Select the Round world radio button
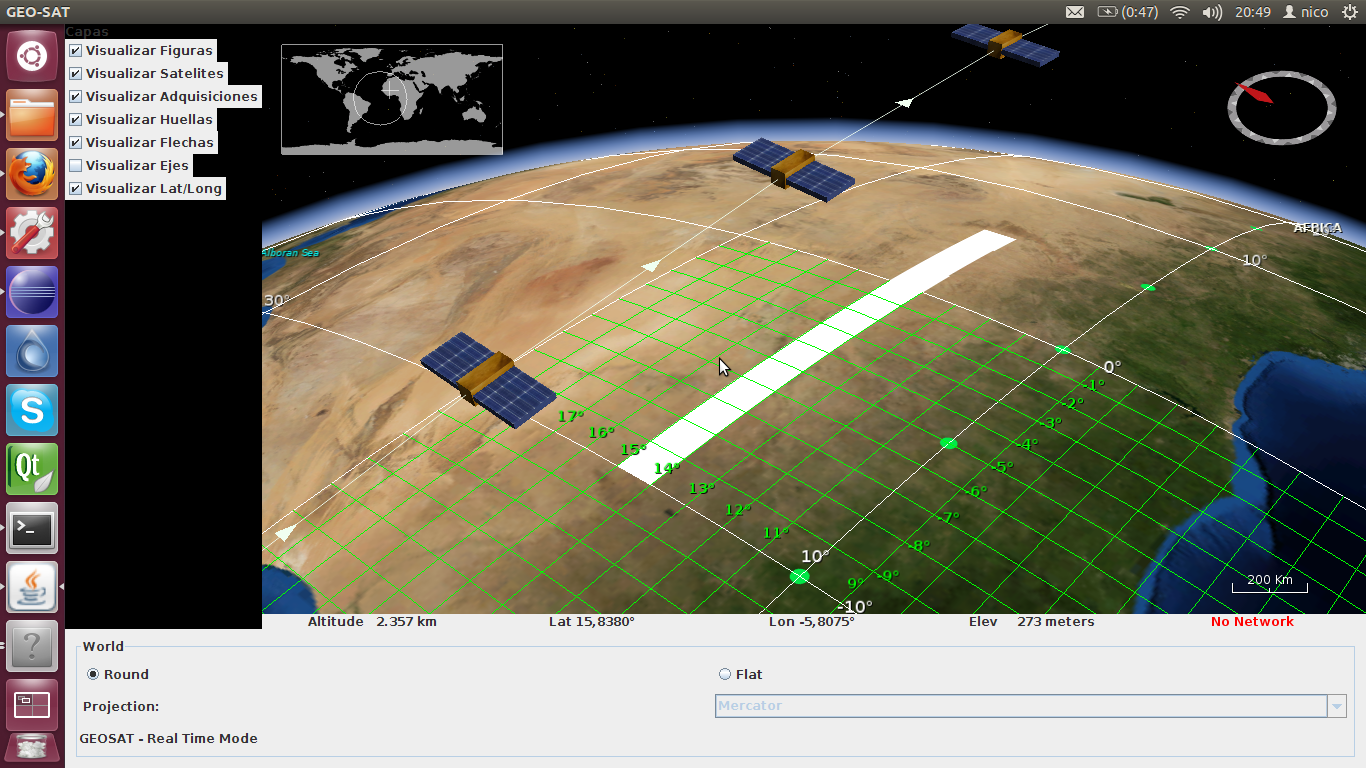The width and height of the screenshot is (1366, 768). [93, 675]
